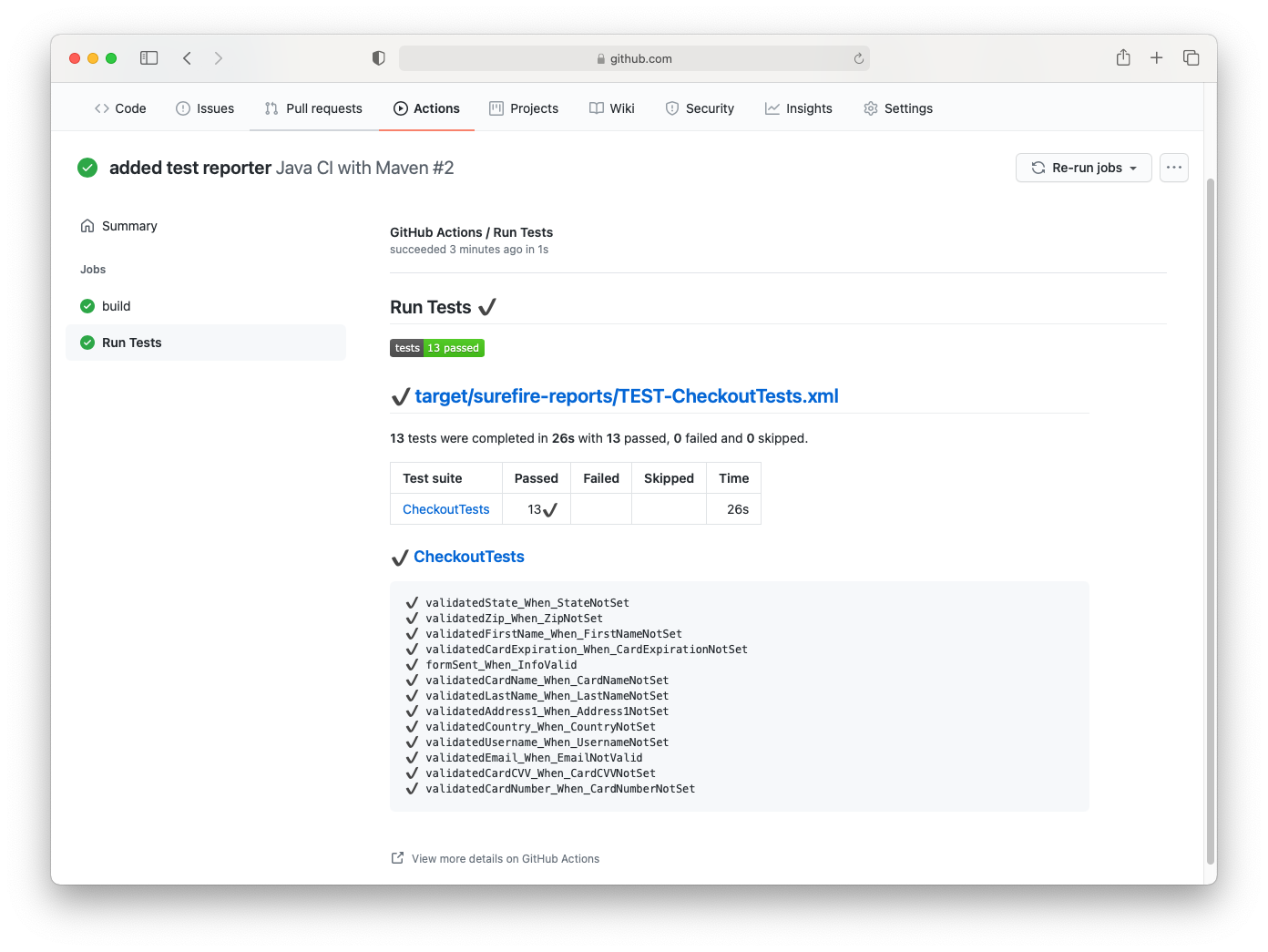The width and height of the screenshot is (1268, 952).
Task: Click the Passed column header
Action: [537, 478]
